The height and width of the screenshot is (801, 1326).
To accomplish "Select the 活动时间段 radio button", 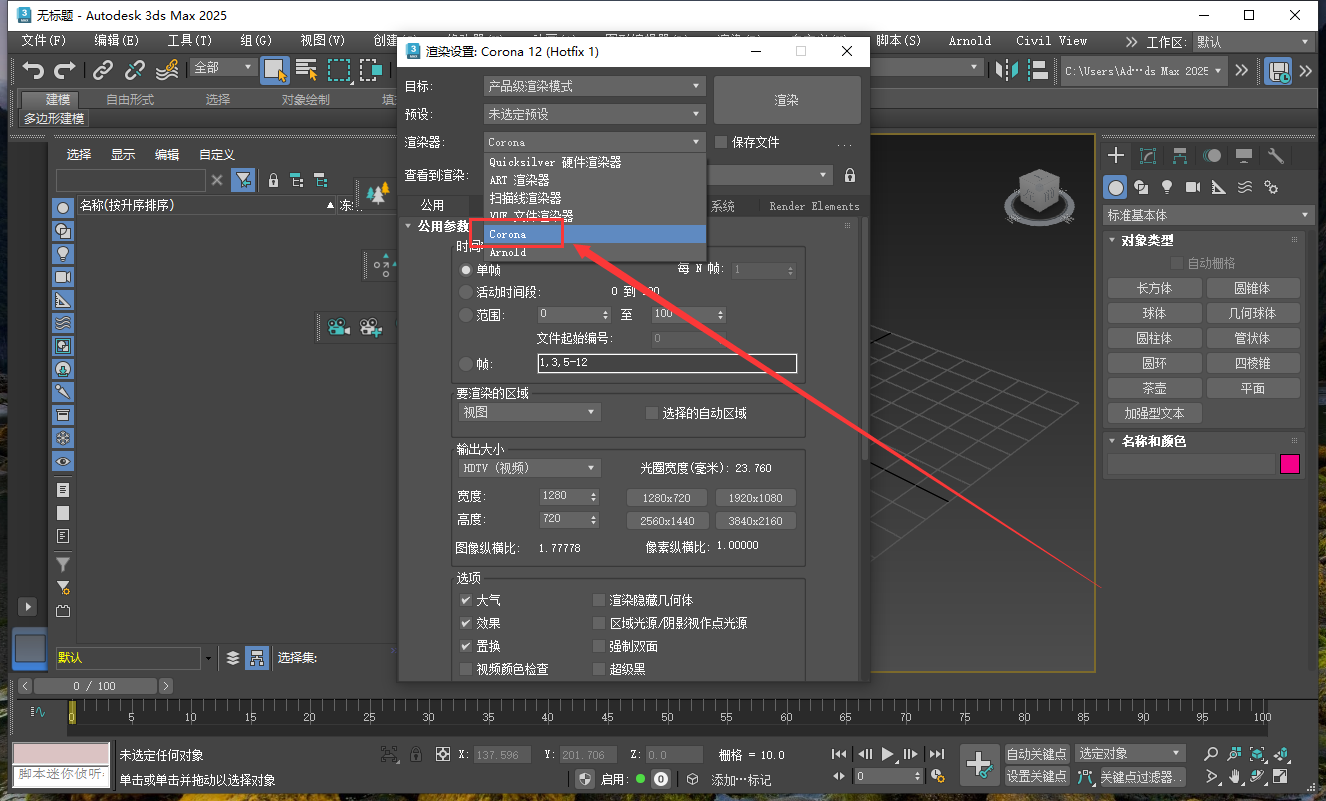I will (x=465, y=292).
